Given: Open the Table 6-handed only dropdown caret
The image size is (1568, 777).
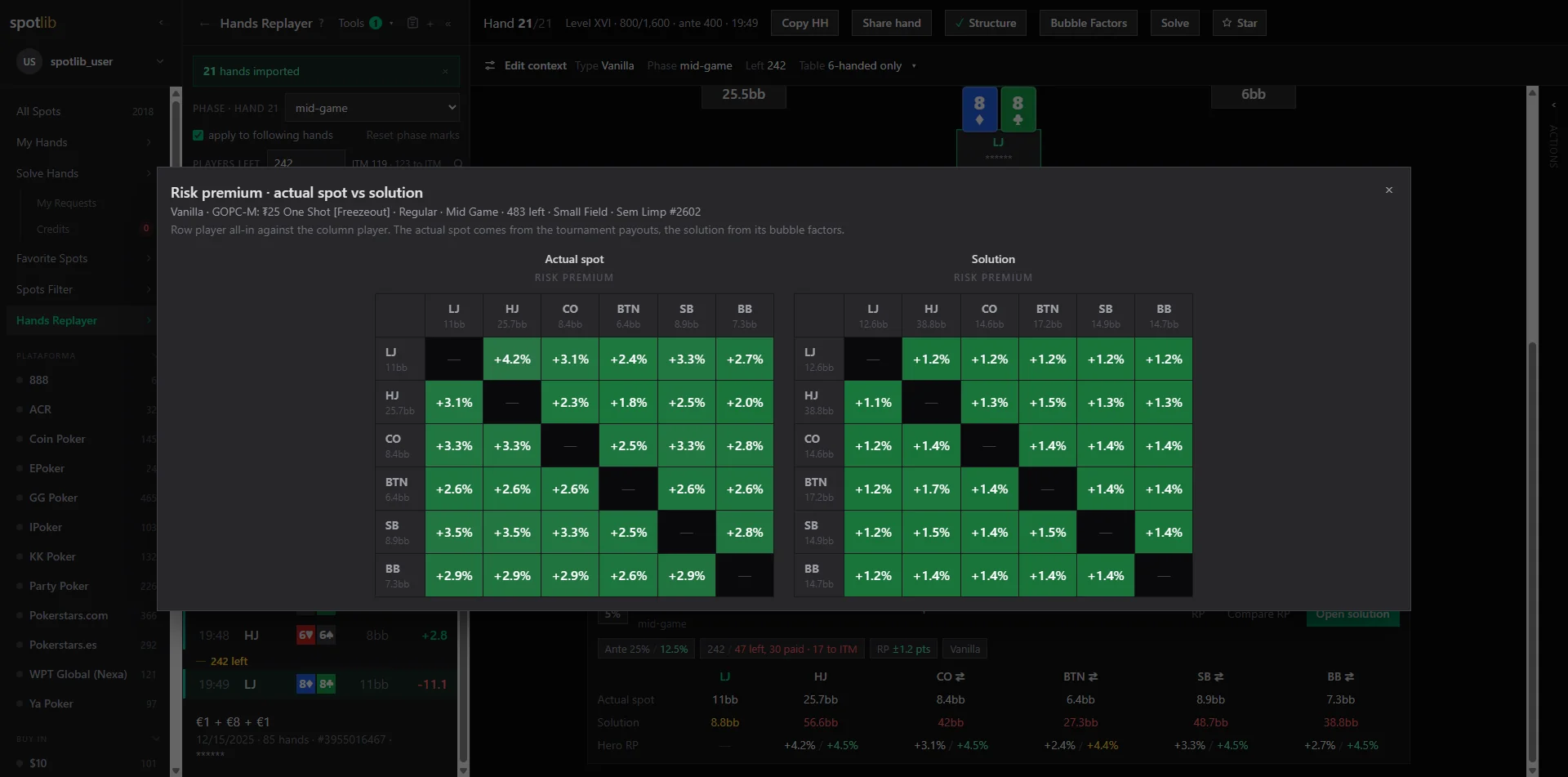Looking at the screenshot, I should (914, 65).
